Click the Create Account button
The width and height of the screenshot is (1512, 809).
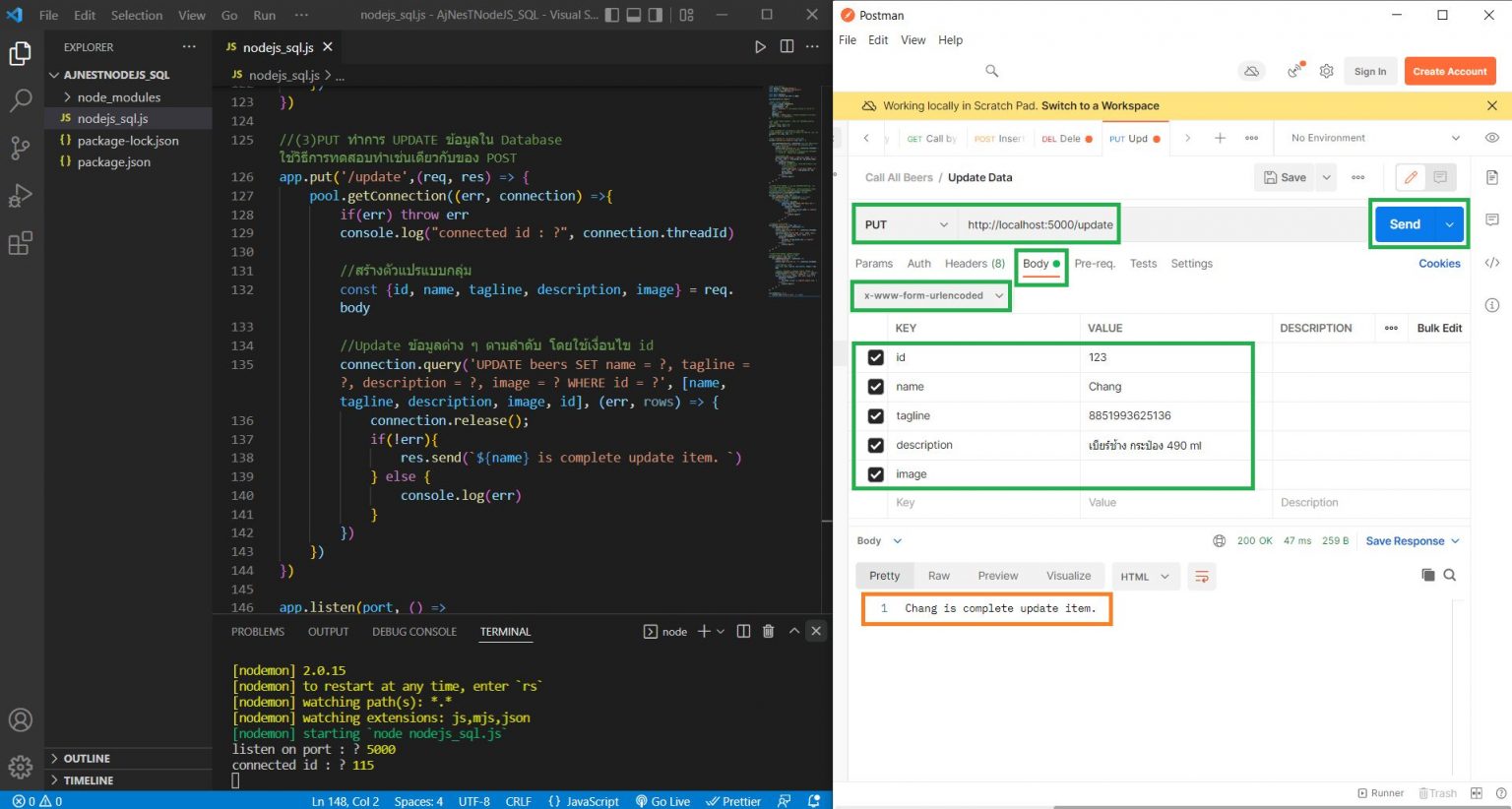coord(1449,71)
